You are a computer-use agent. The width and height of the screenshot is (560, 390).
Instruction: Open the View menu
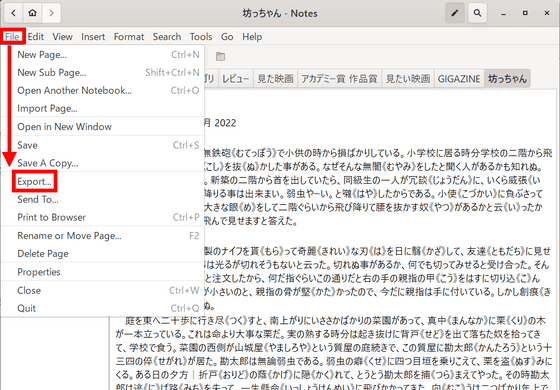(62, 36)
